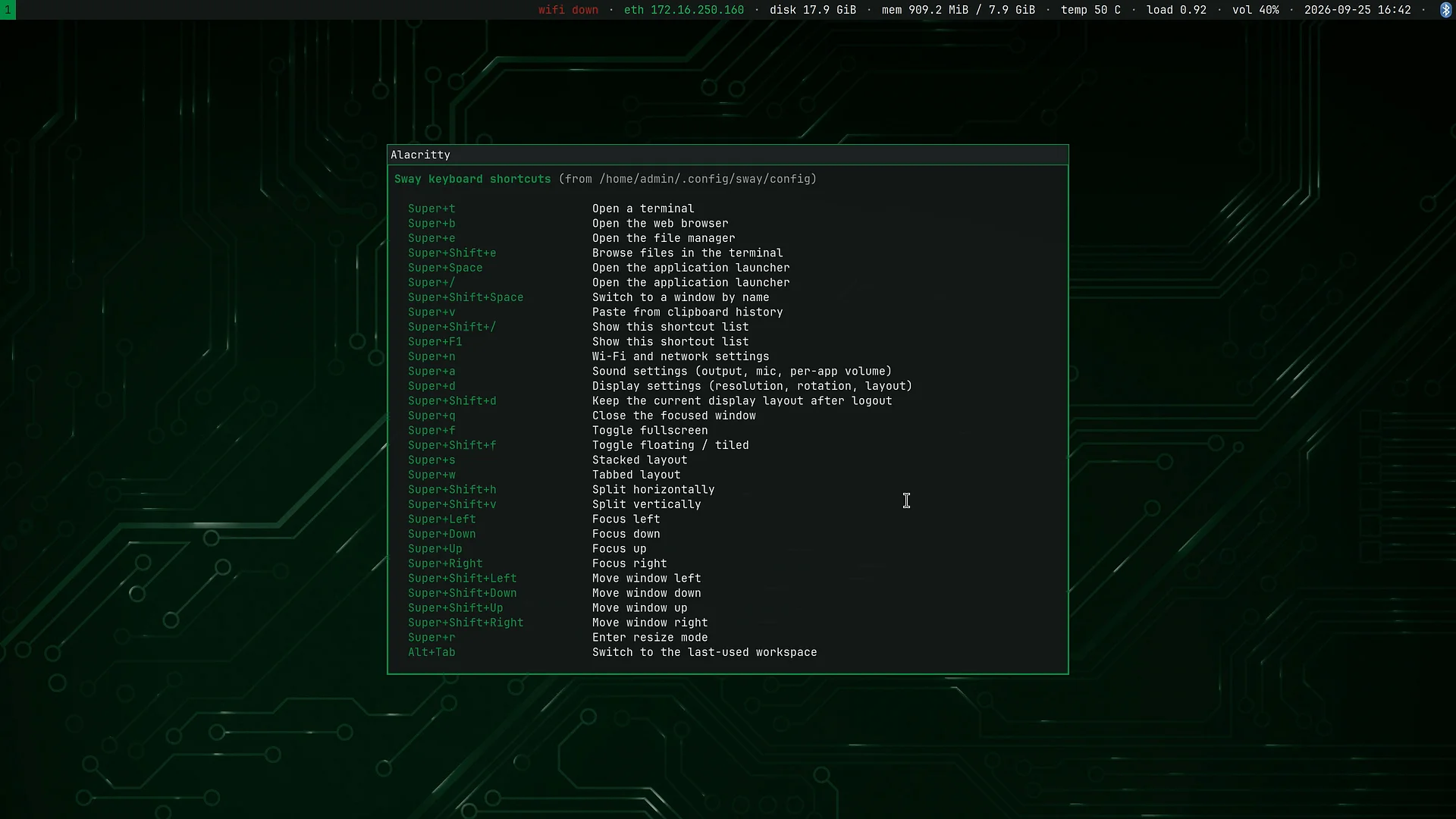Click the 'Alt+Tab' shortcut text
The width and height of the screenshot is (1456, 819).
(x=431, y=652)
